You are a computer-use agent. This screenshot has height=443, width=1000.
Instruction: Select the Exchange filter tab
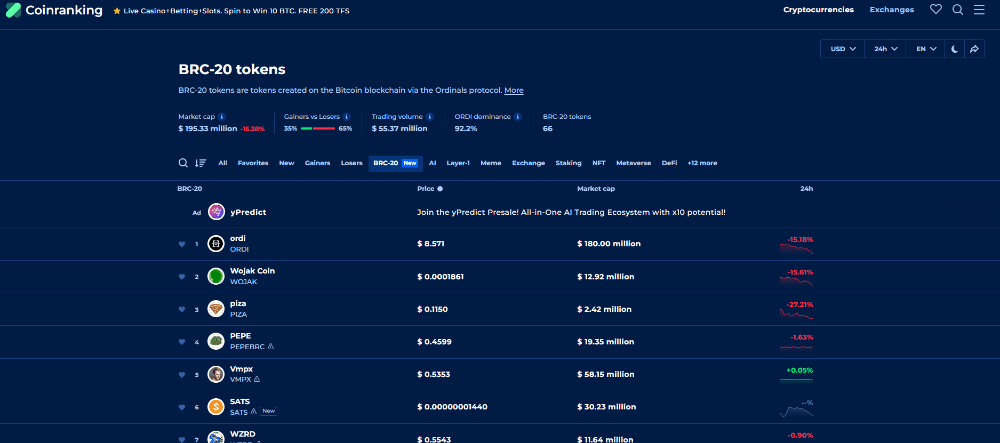528,163
